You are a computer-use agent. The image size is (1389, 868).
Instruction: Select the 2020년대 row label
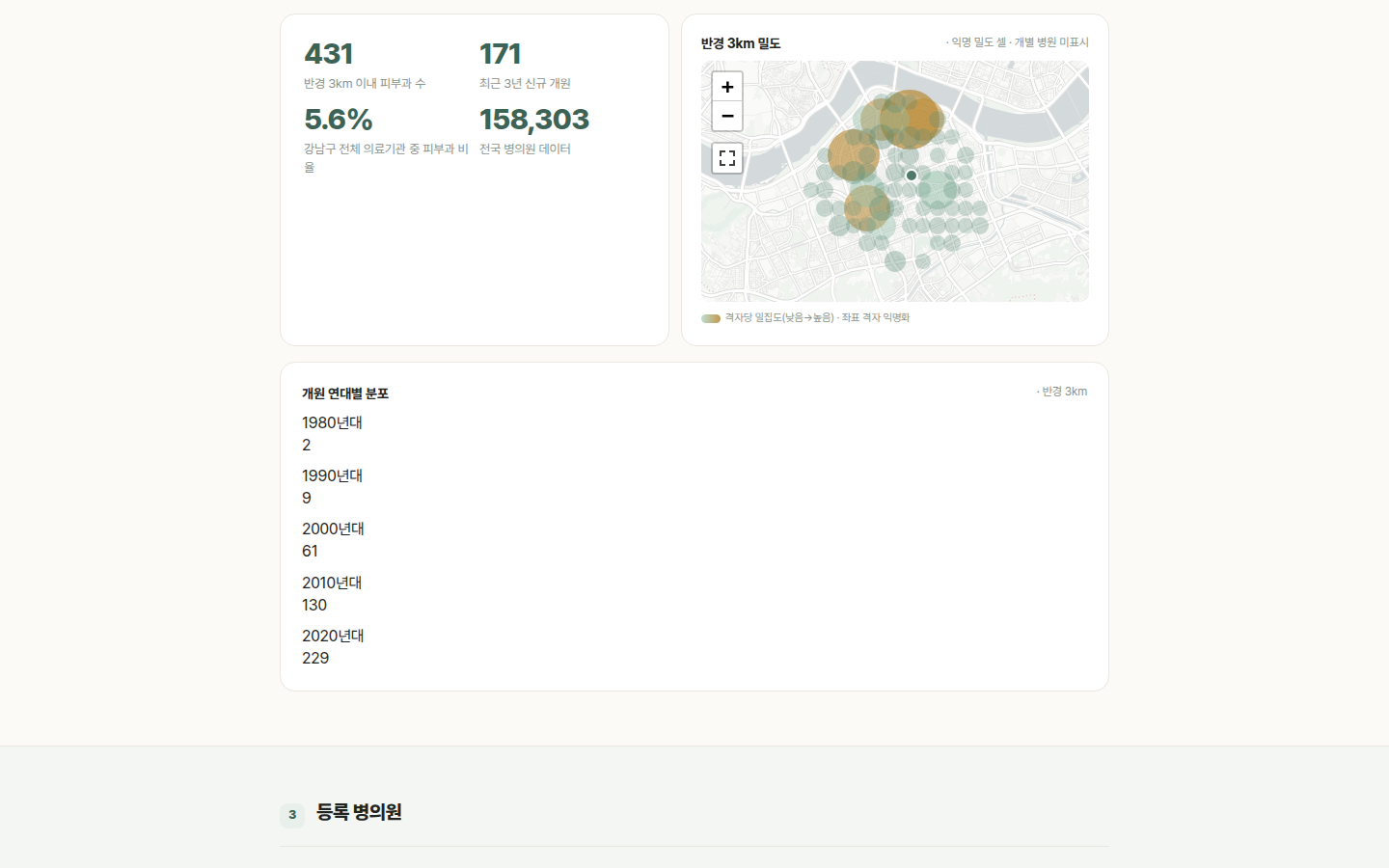pyautogui.click(x=333, y=637)
